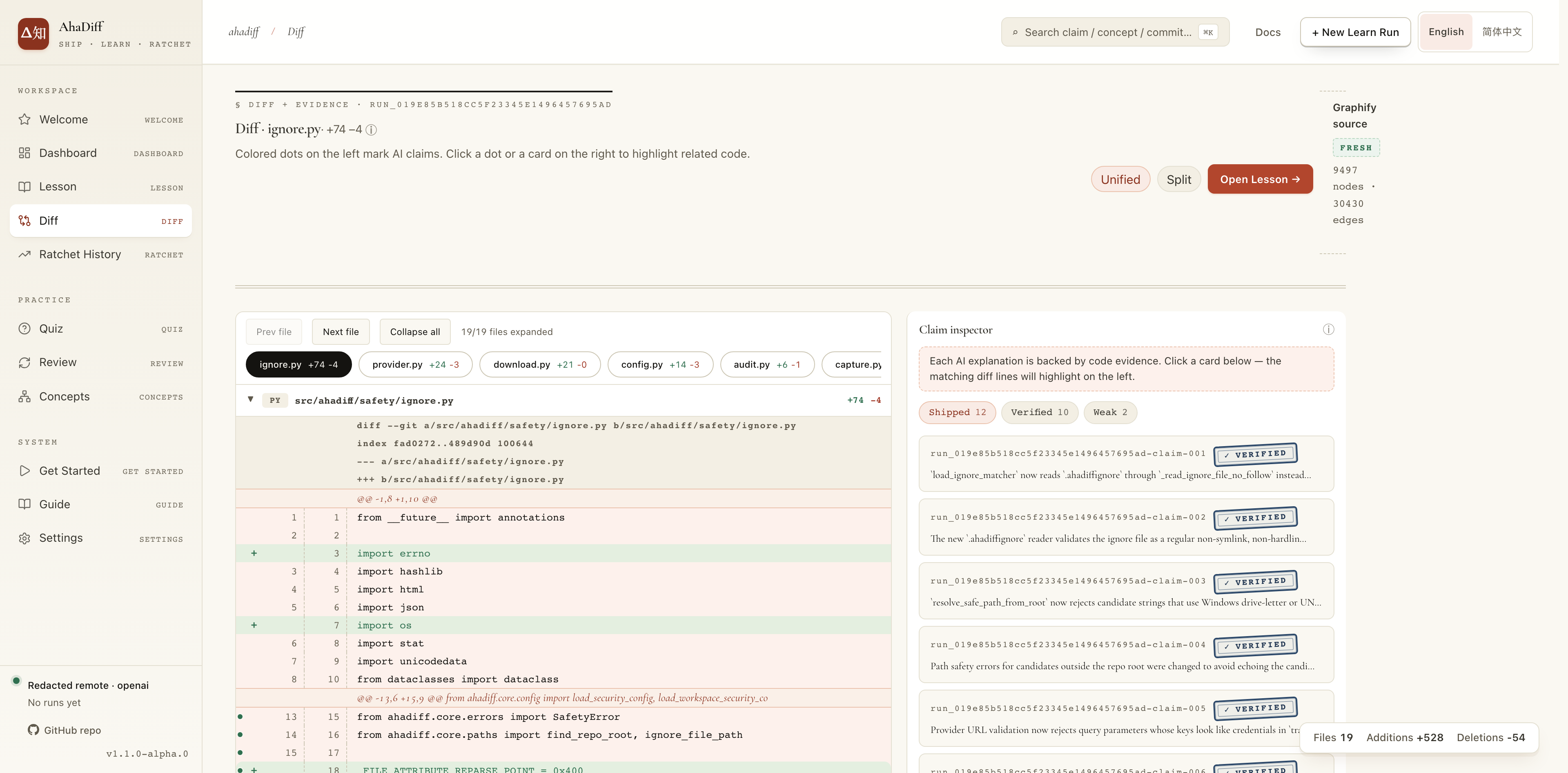Select the ignore.py file tab

tap(298, 364)
